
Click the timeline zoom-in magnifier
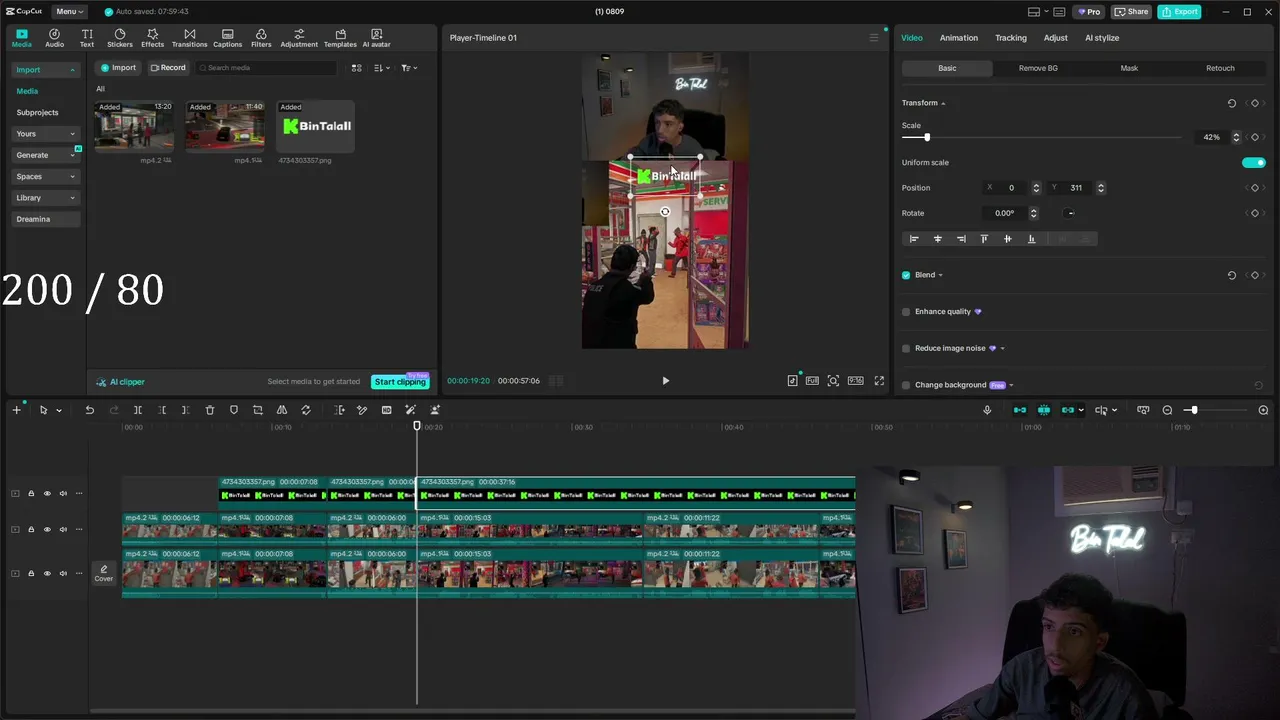(1263, 410)
